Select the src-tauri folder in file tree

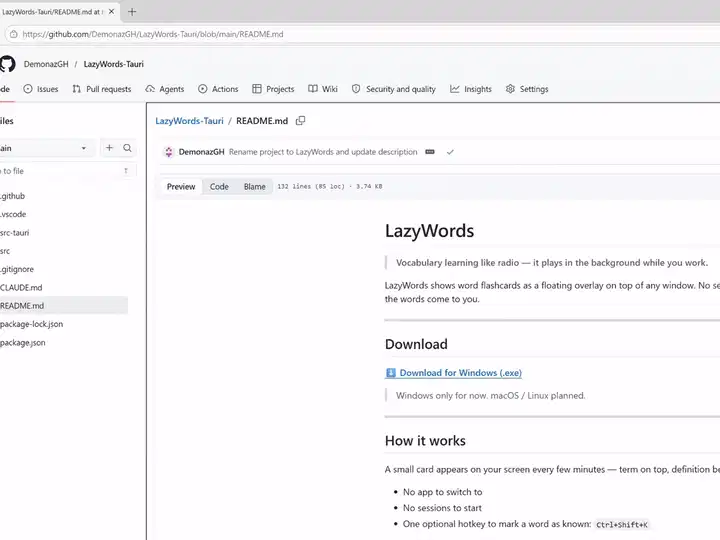pos(15,233)
